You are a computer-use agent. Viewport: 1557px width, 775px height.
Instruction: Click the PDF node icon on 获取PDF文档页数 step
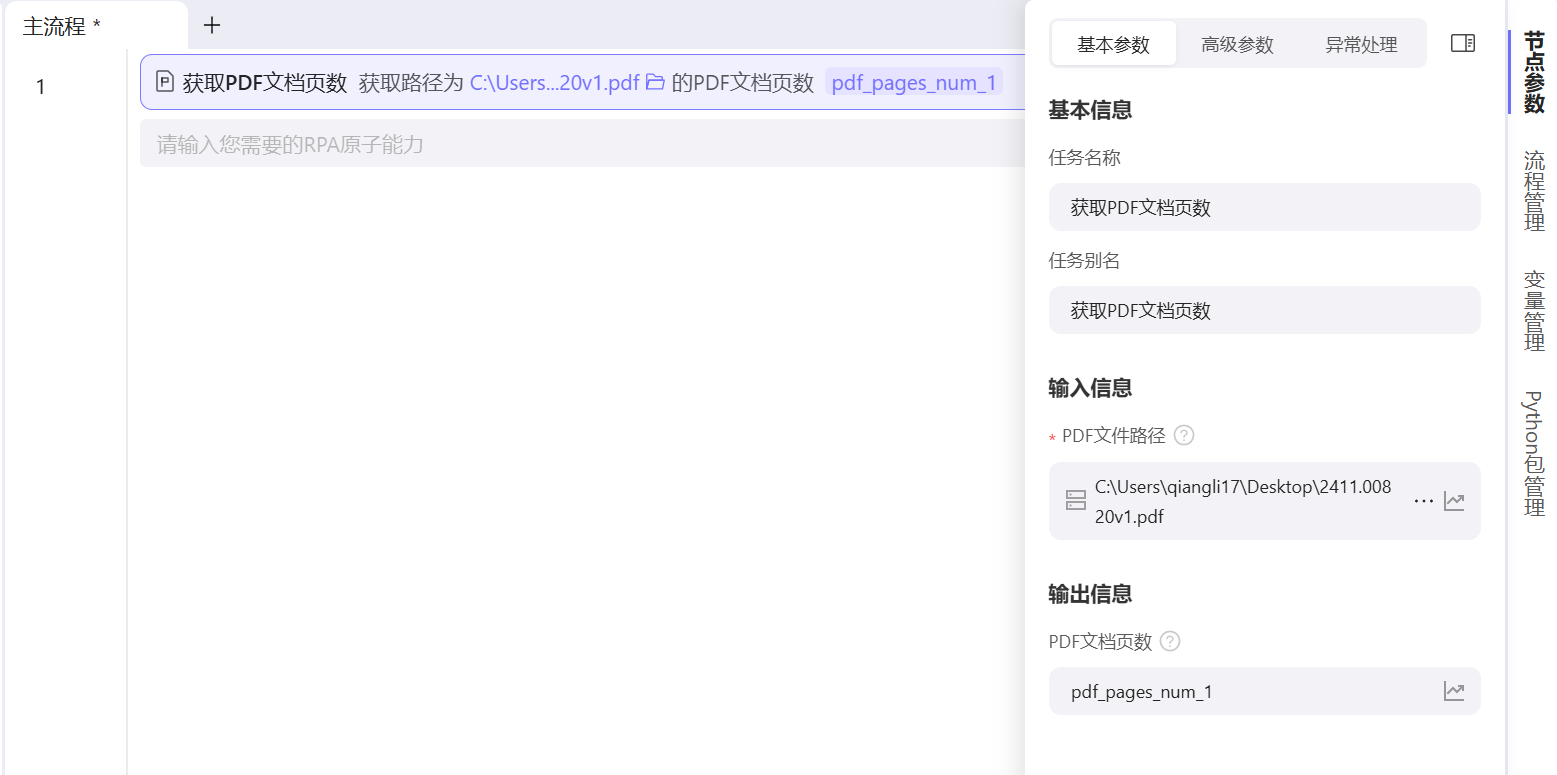tap(164, 81)
